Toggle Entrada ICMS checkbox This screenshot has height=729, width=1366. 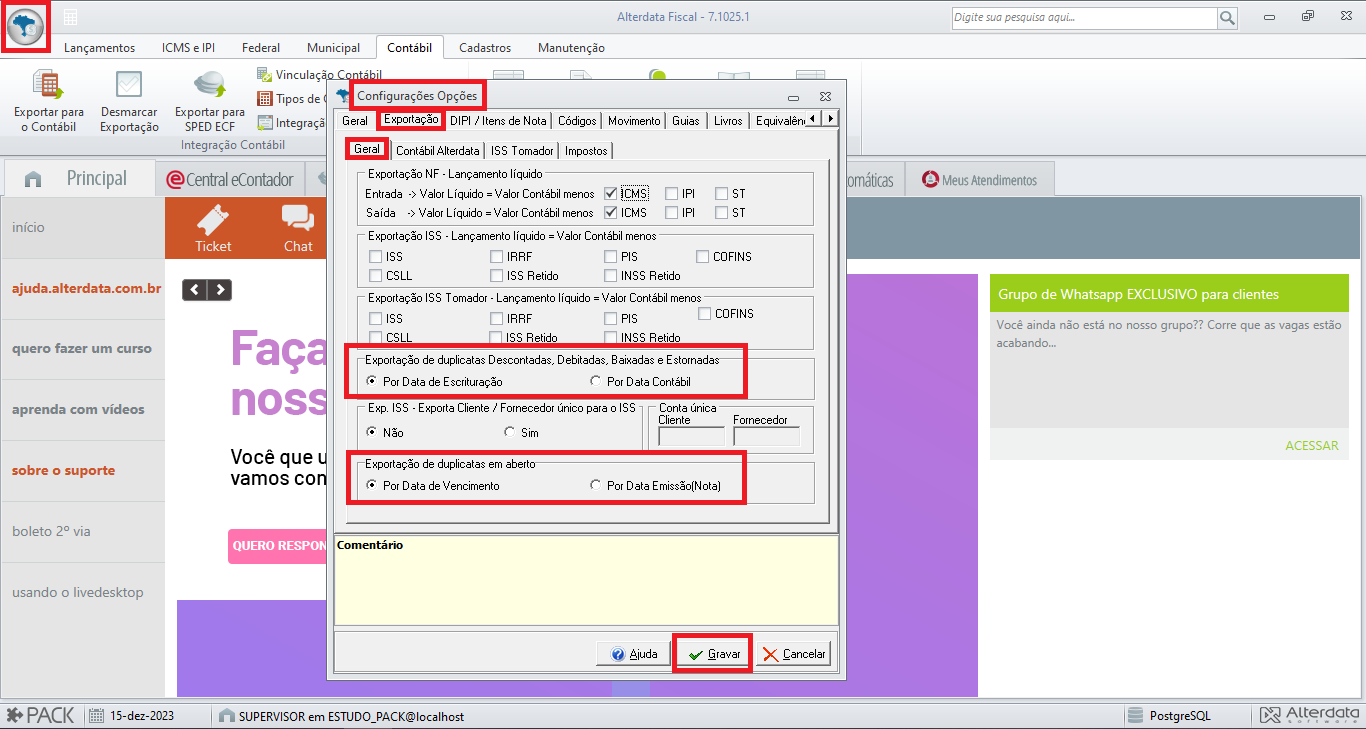(611, 194)
